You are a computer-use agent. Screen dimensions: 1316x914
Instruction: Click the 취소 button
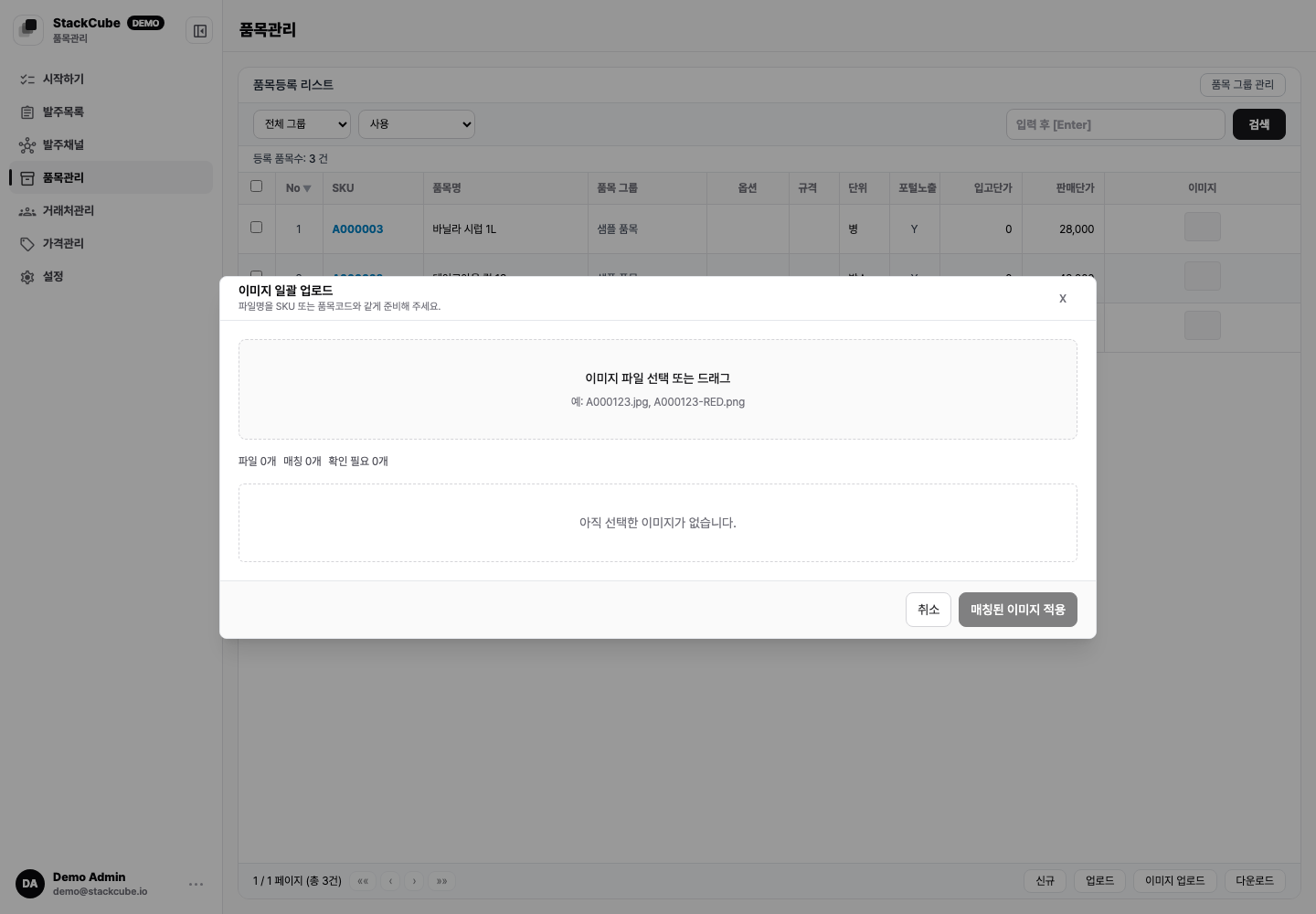(929, 610)
